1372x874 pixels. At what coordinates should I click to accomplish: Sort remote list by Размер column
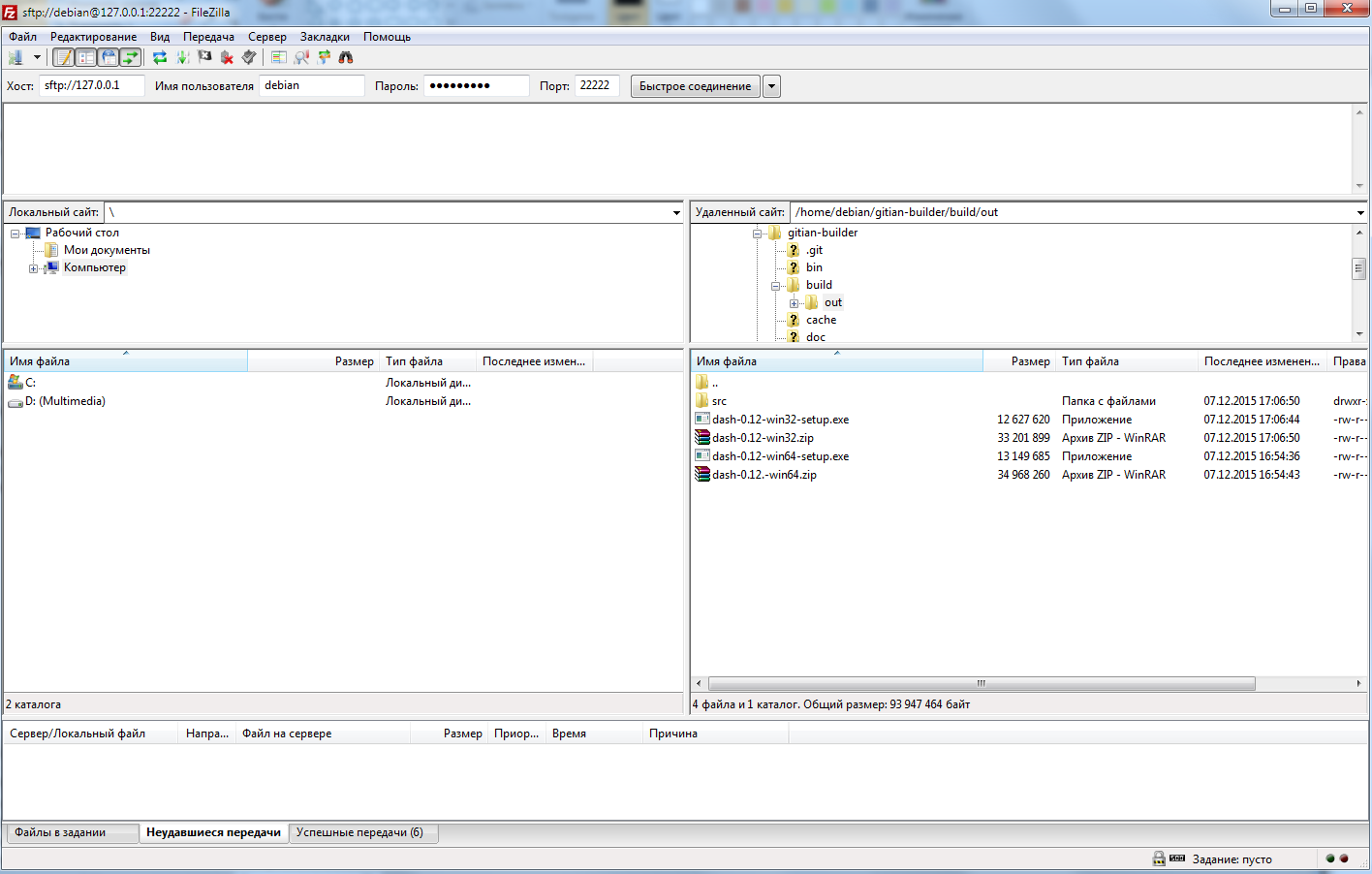point(1019,361)
